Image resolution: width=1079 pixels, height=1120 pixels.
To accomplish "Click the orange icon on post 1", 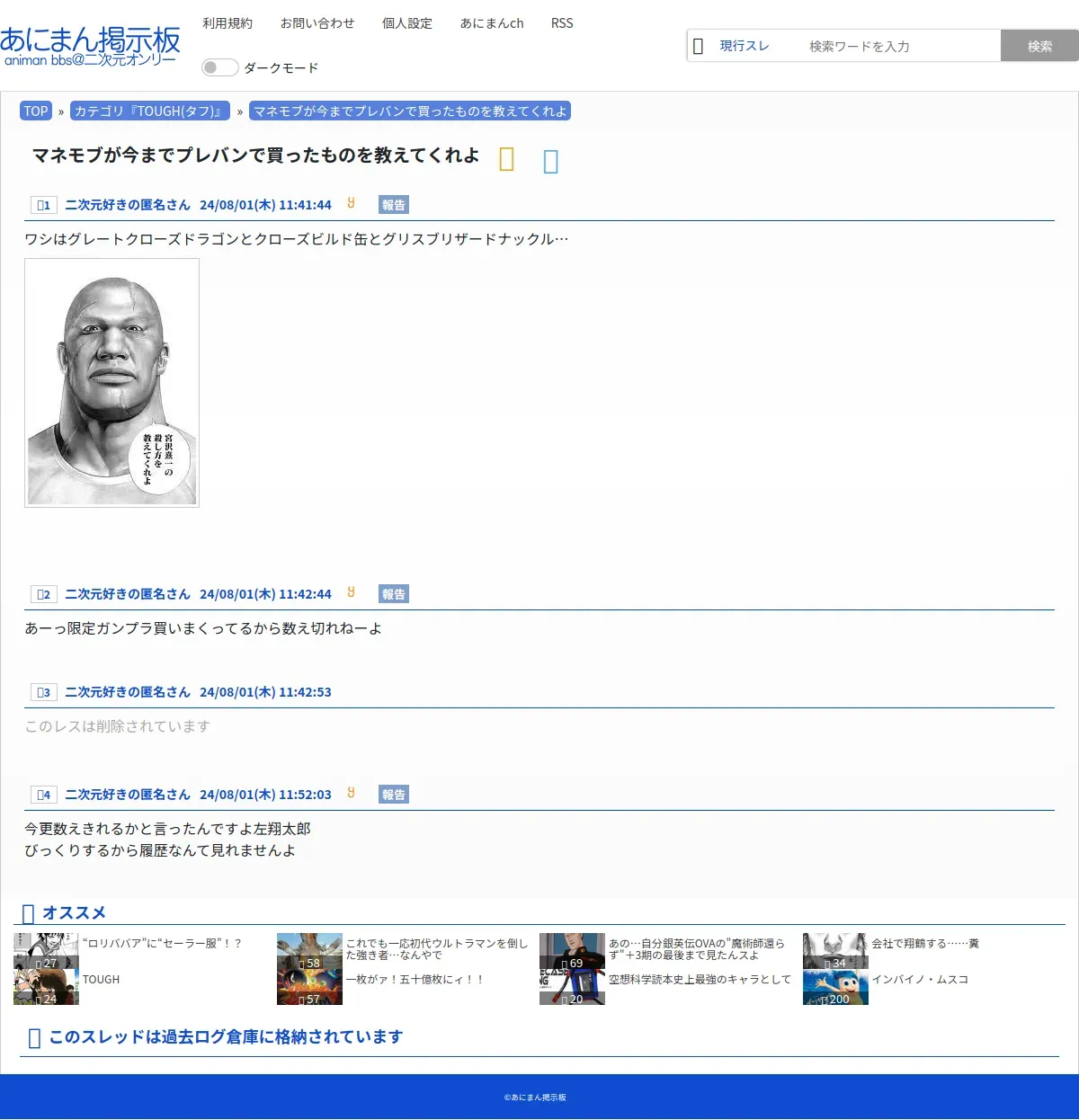I will 351,203.
